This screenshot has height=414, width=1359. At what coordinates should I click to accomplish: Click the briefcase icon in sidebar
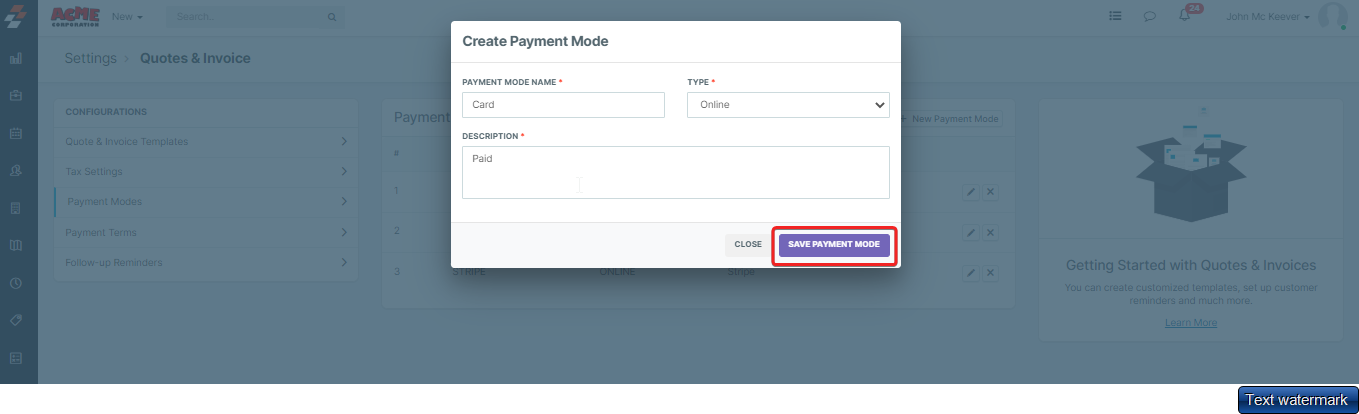coord(16,96)
